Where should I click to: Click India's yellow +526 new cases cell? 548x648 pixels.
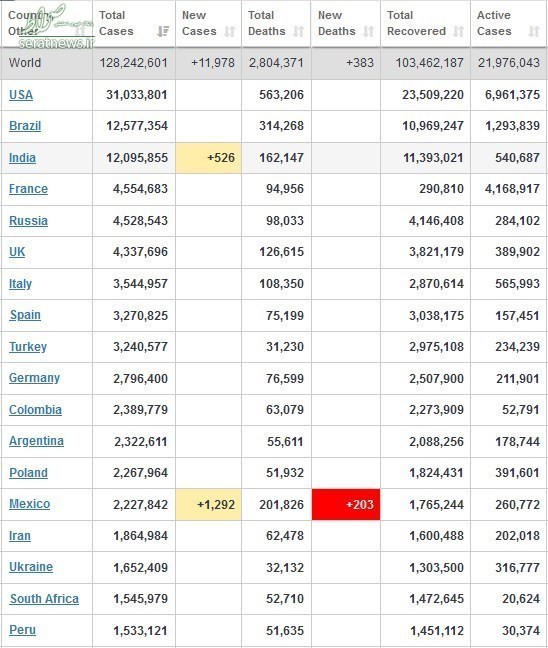208,157
